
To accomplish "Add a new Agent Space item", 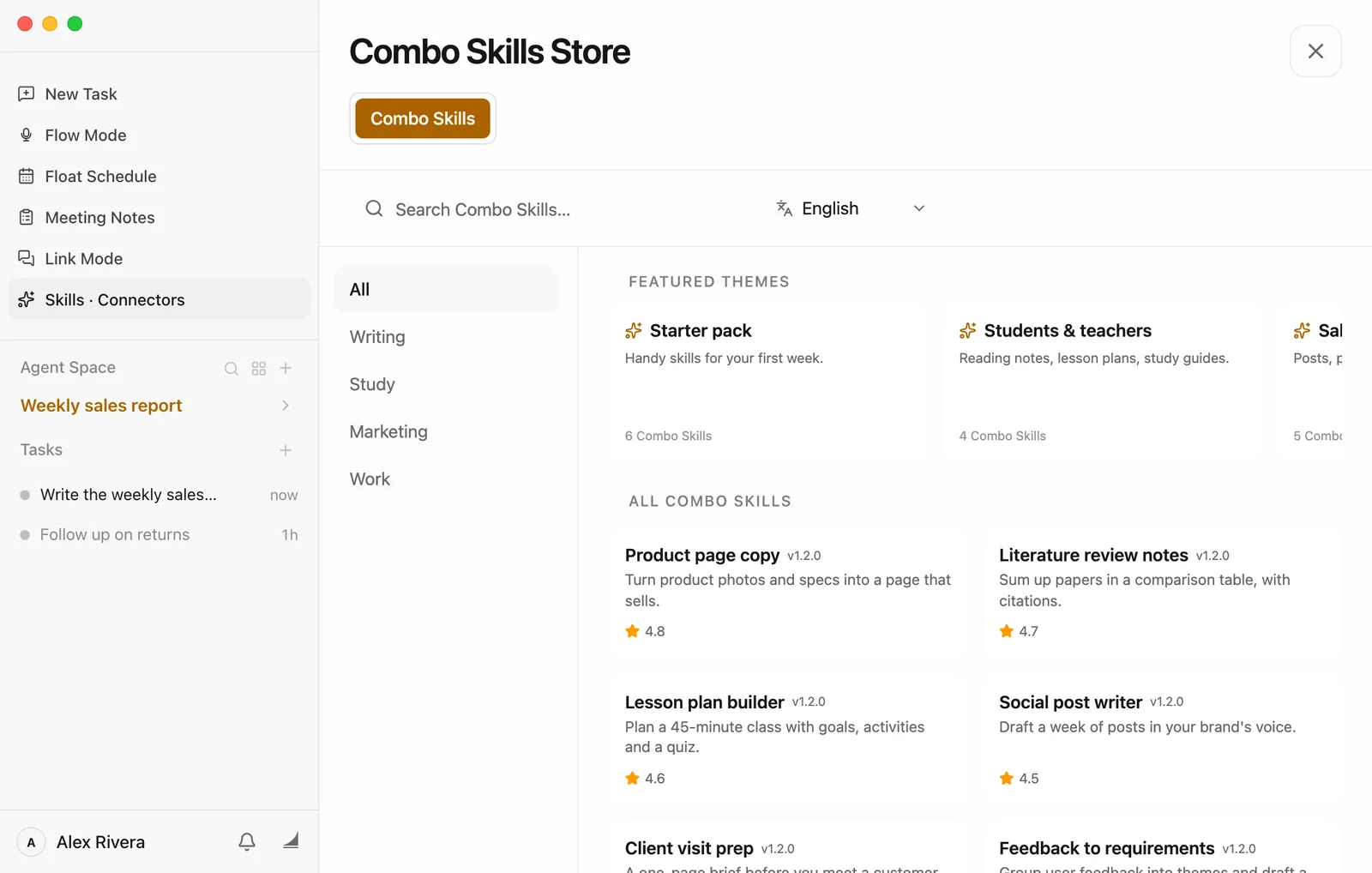I will point(286,368).
